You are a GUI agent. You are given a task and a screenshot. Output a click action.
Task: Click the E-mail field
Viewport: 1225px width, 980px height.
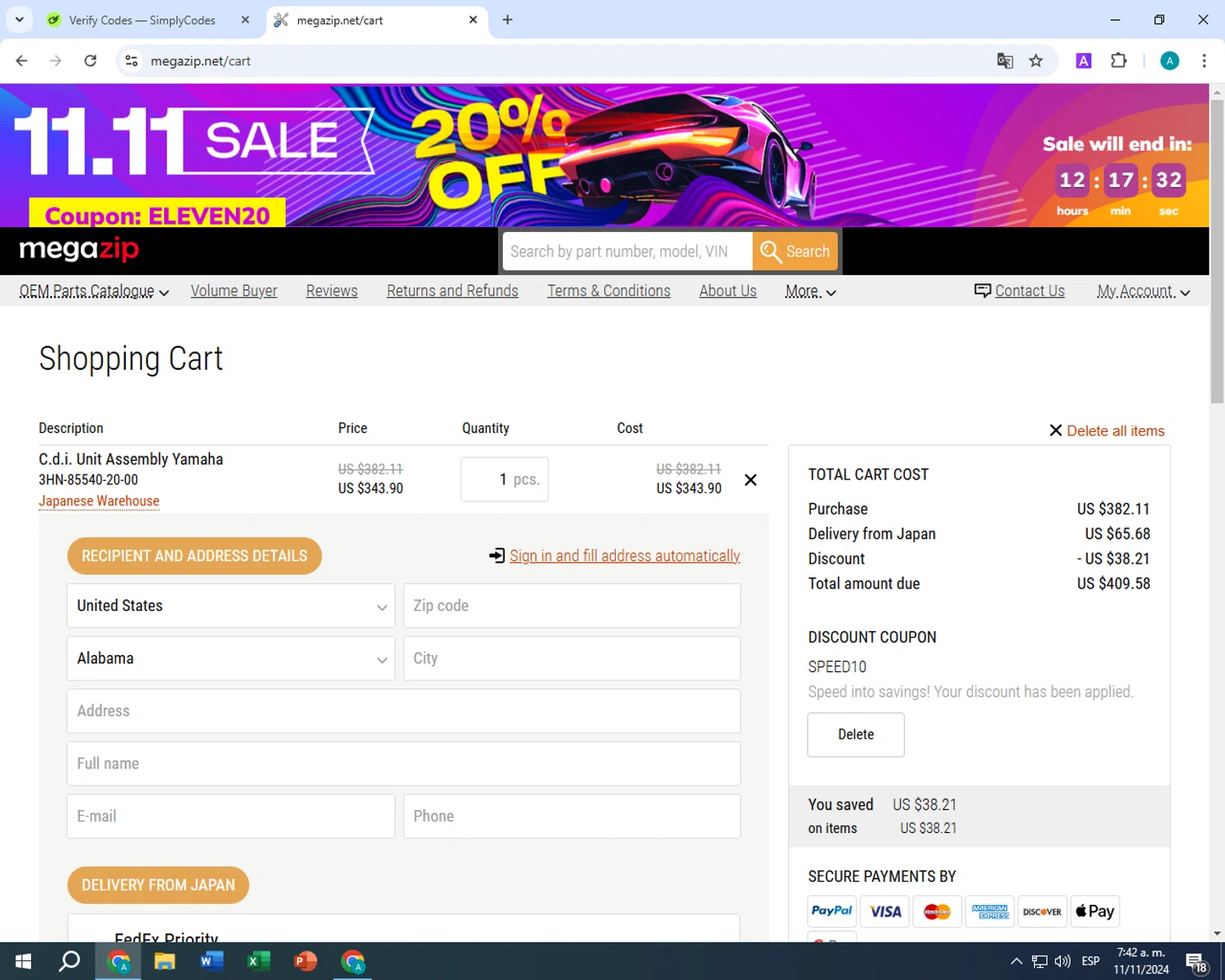tap(231, 817)
